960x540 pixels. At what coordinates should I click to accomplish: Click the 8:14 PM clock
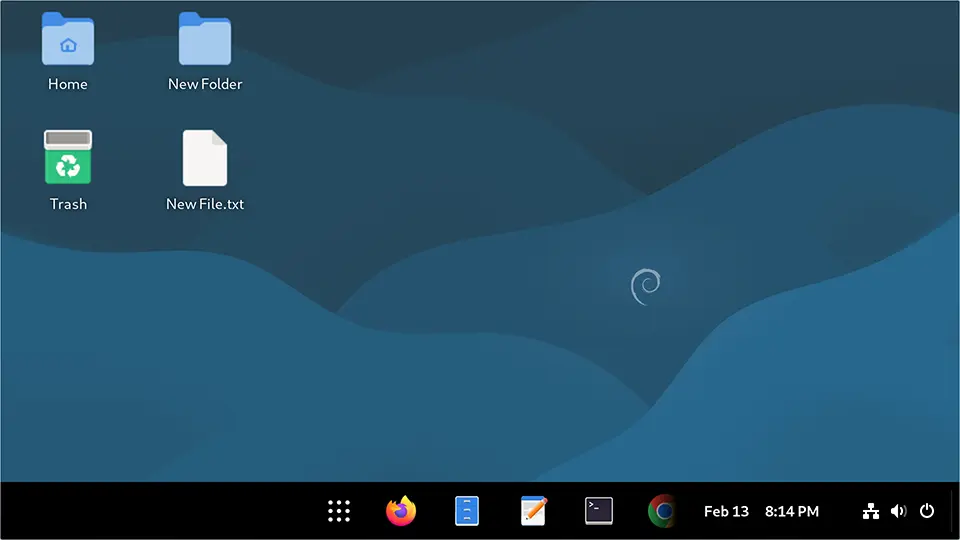[x=792, y=511]
